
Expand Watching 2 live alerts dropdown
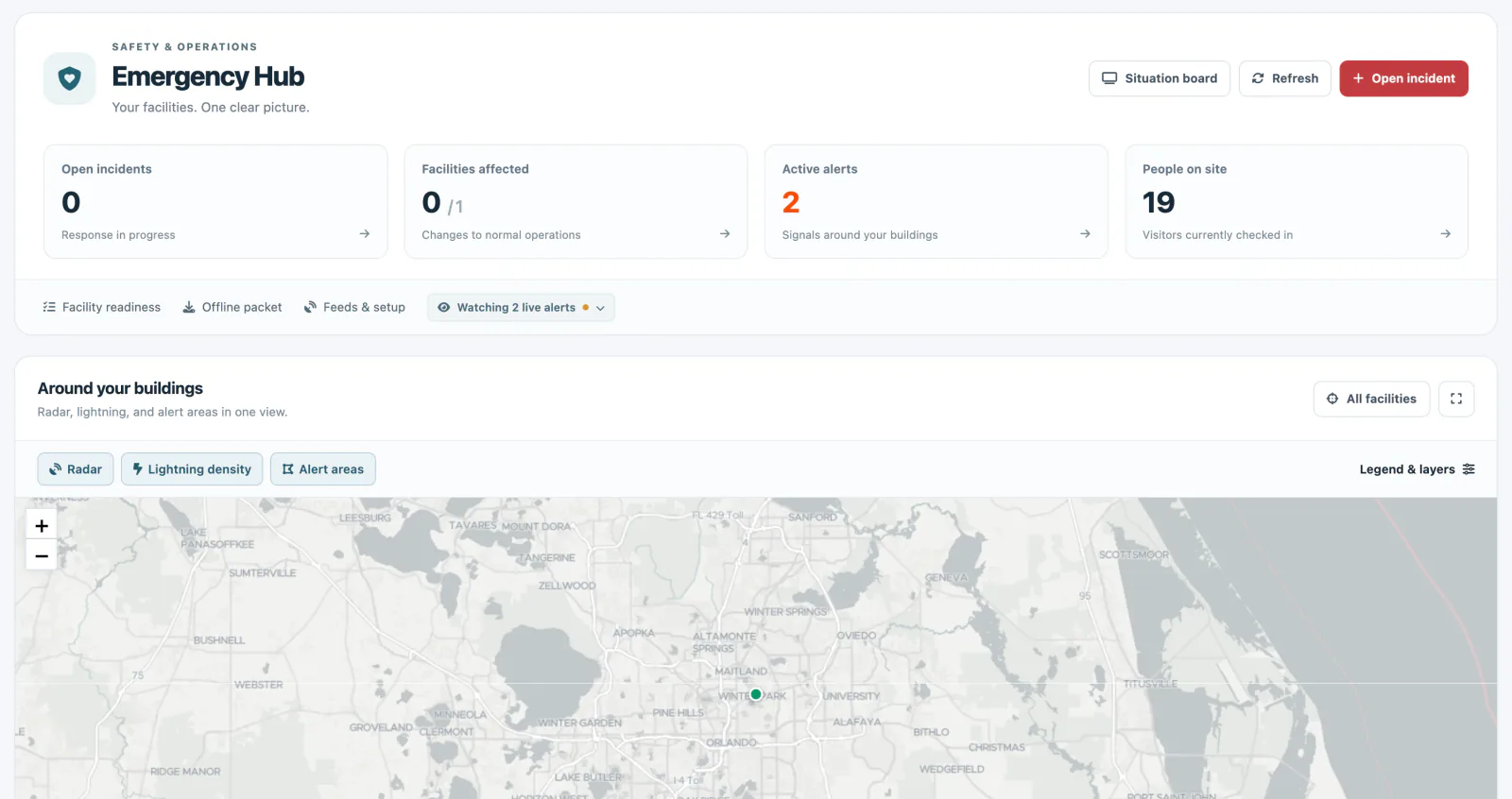tap(521, 307)
